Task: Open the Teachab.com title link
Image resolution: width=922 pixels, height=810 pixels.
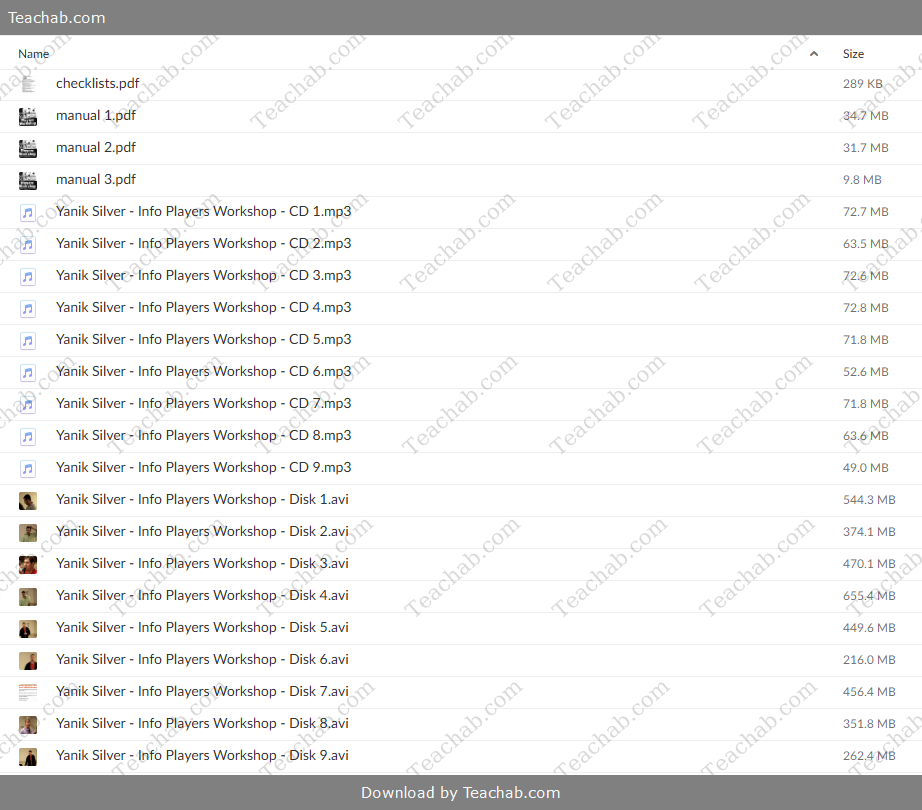Action: click(56, 18)
